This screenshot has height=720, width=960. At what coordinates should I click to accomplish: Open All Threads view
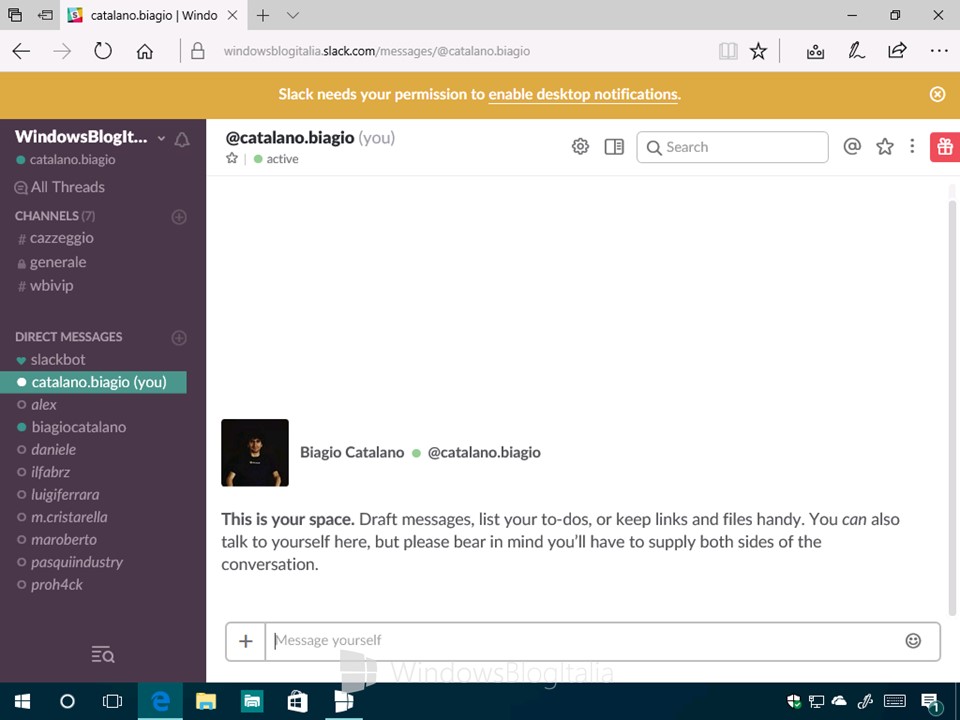(x=60, y=187)
